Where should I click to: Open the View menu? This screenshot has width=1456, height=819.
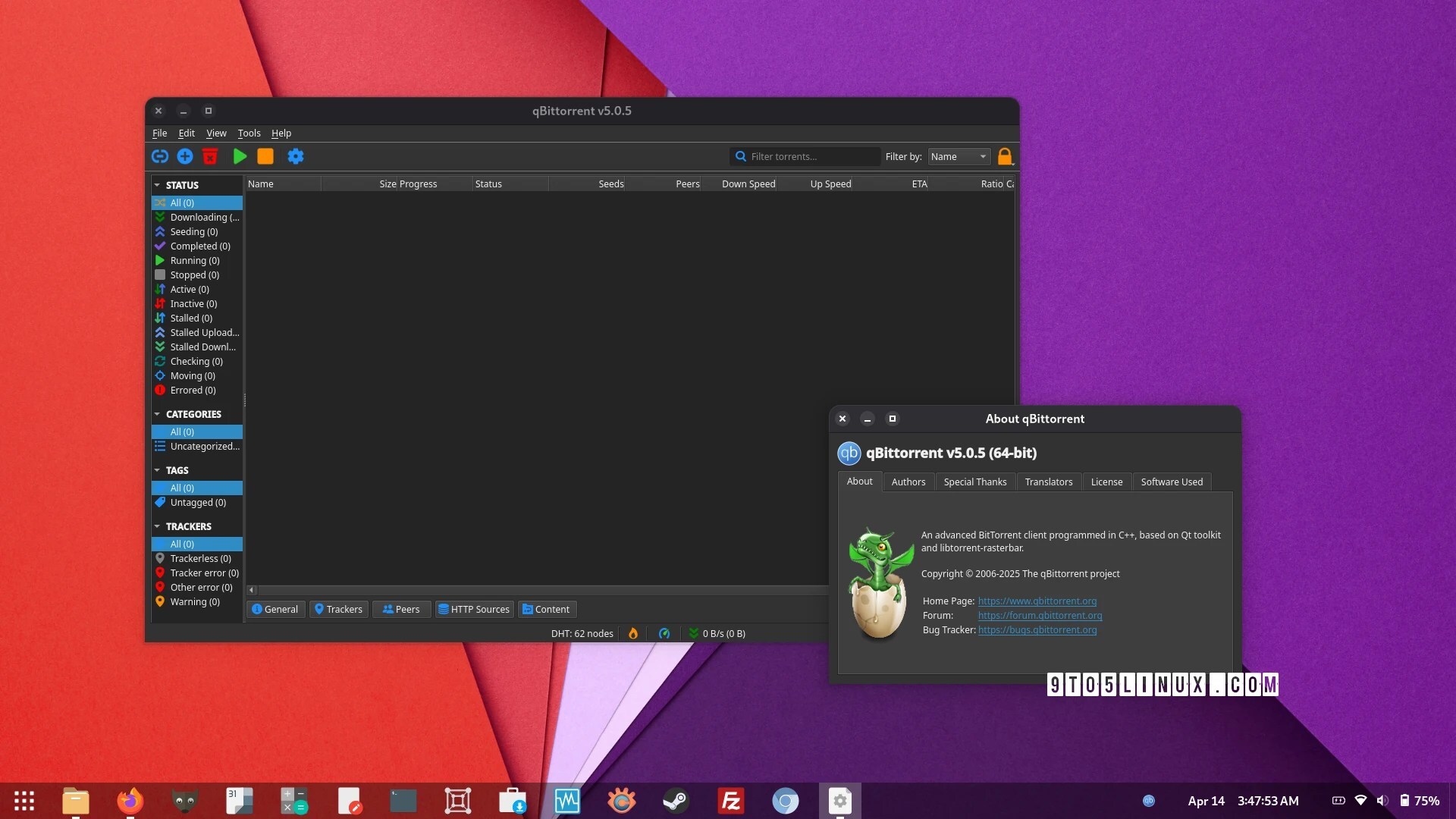216,133
